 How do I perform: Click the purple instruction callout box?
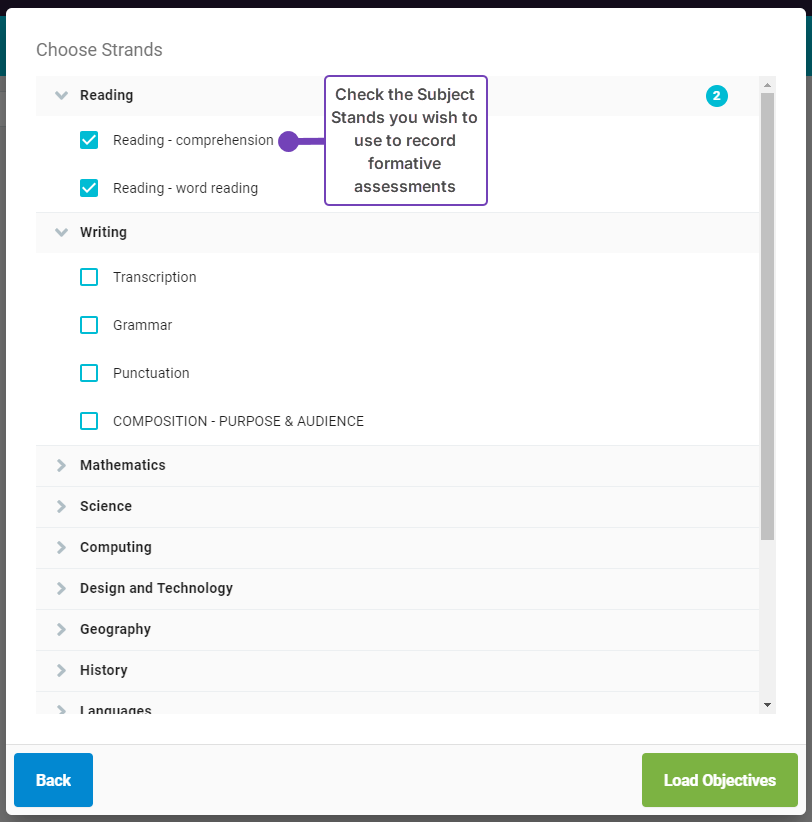405,140
